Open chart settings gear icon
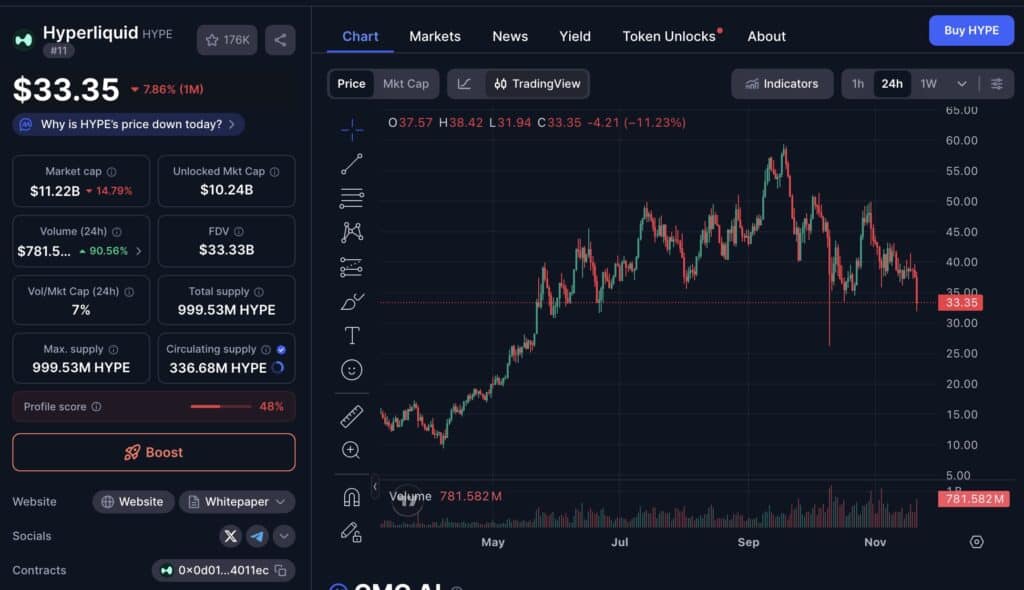This screenshot has width=1024, height=590. [x=976, y=542]
